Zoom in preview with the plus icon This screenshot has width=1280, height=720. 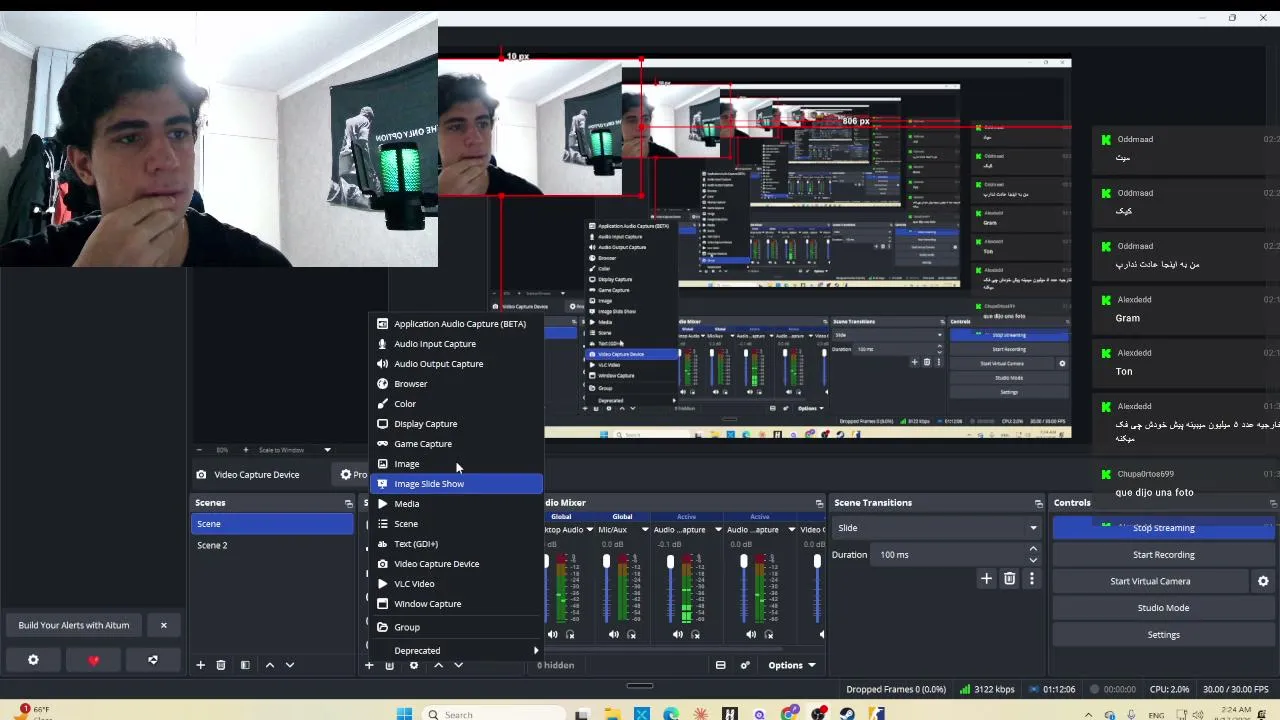(245, 450)
